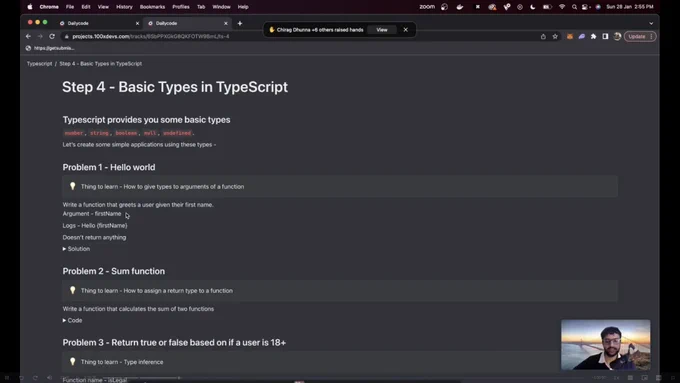This screenshot has width=680, height=383.
Task: Open the getsubmis bookmark
Action: coord(50,48)
